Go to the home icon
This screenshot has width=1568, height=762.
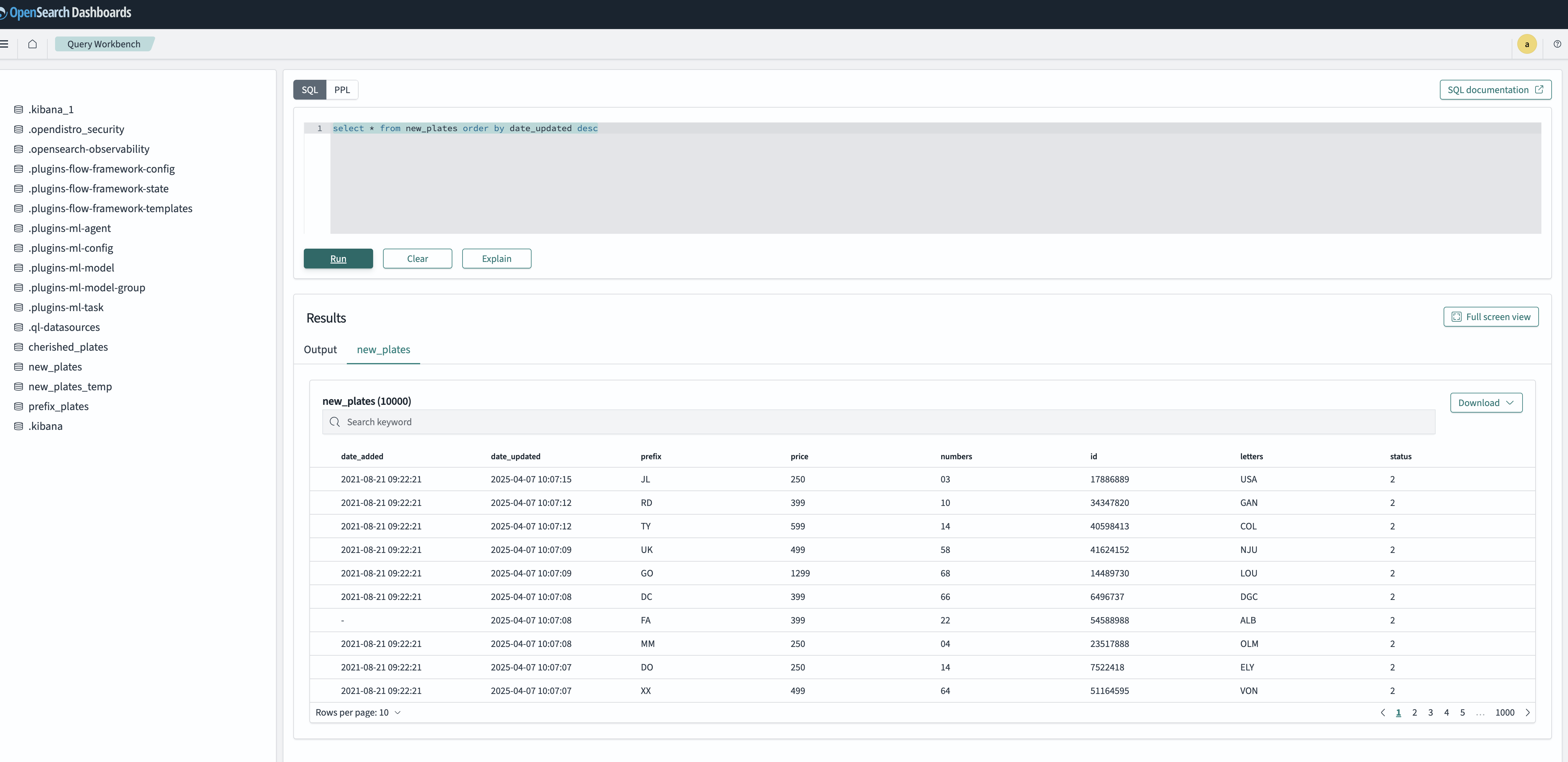point(32,44)
